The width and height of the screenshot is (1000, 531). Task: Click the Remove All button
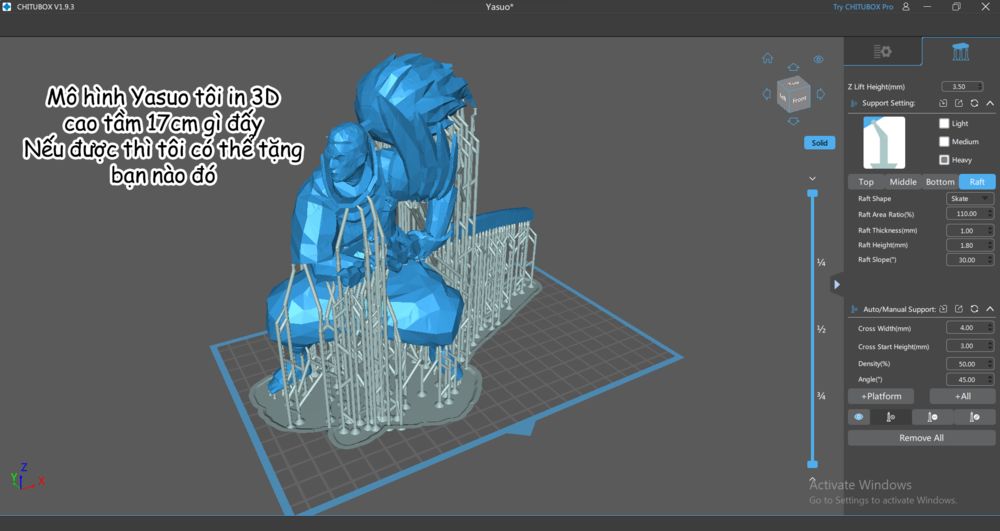921,438
